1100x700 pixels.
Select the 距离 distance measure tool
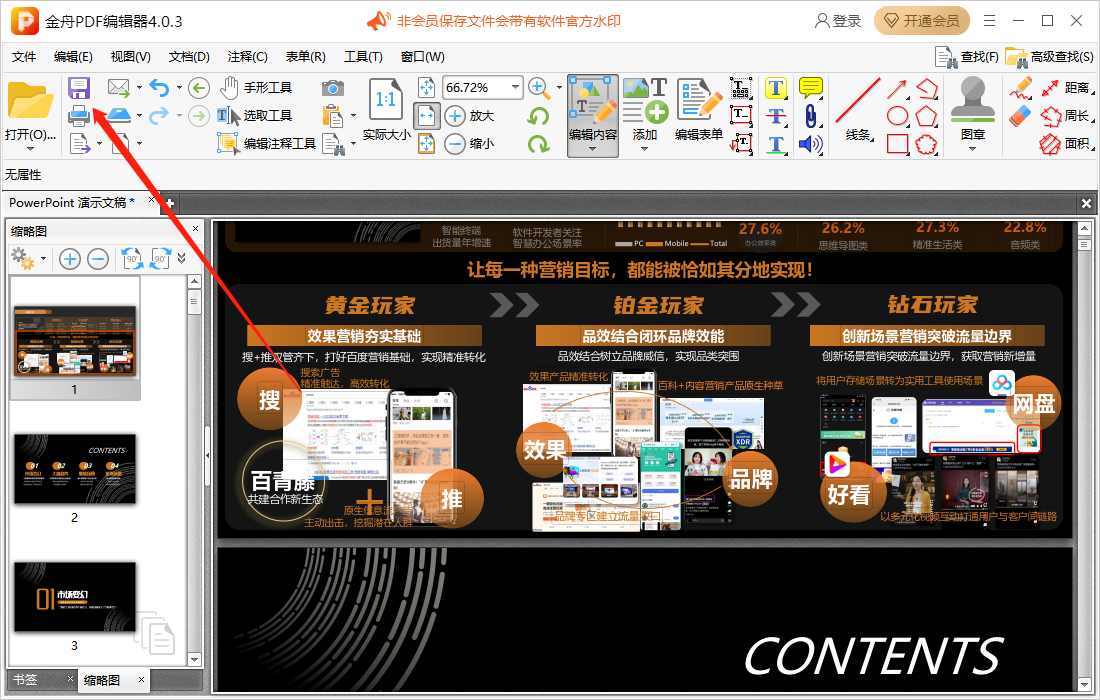pyautogui.click(x=1066, y=88)
